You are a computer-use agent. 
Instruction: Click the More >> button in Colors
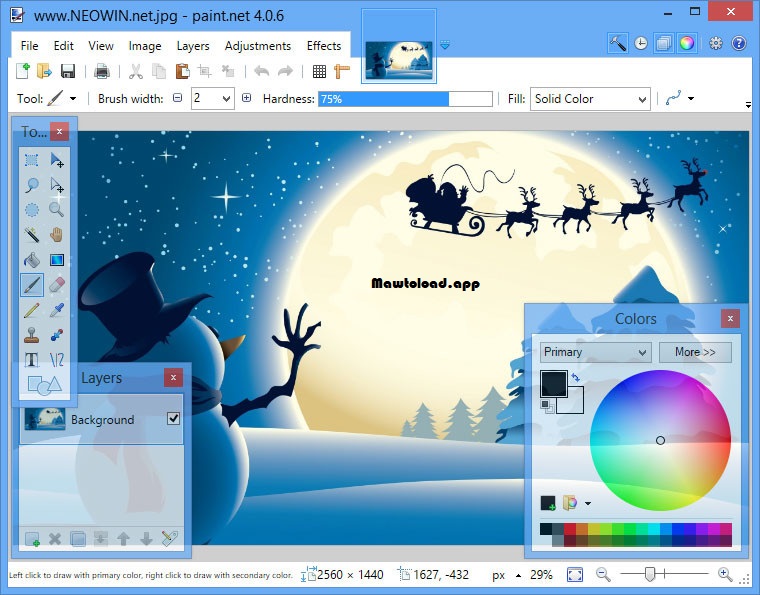tap(695, 352)
